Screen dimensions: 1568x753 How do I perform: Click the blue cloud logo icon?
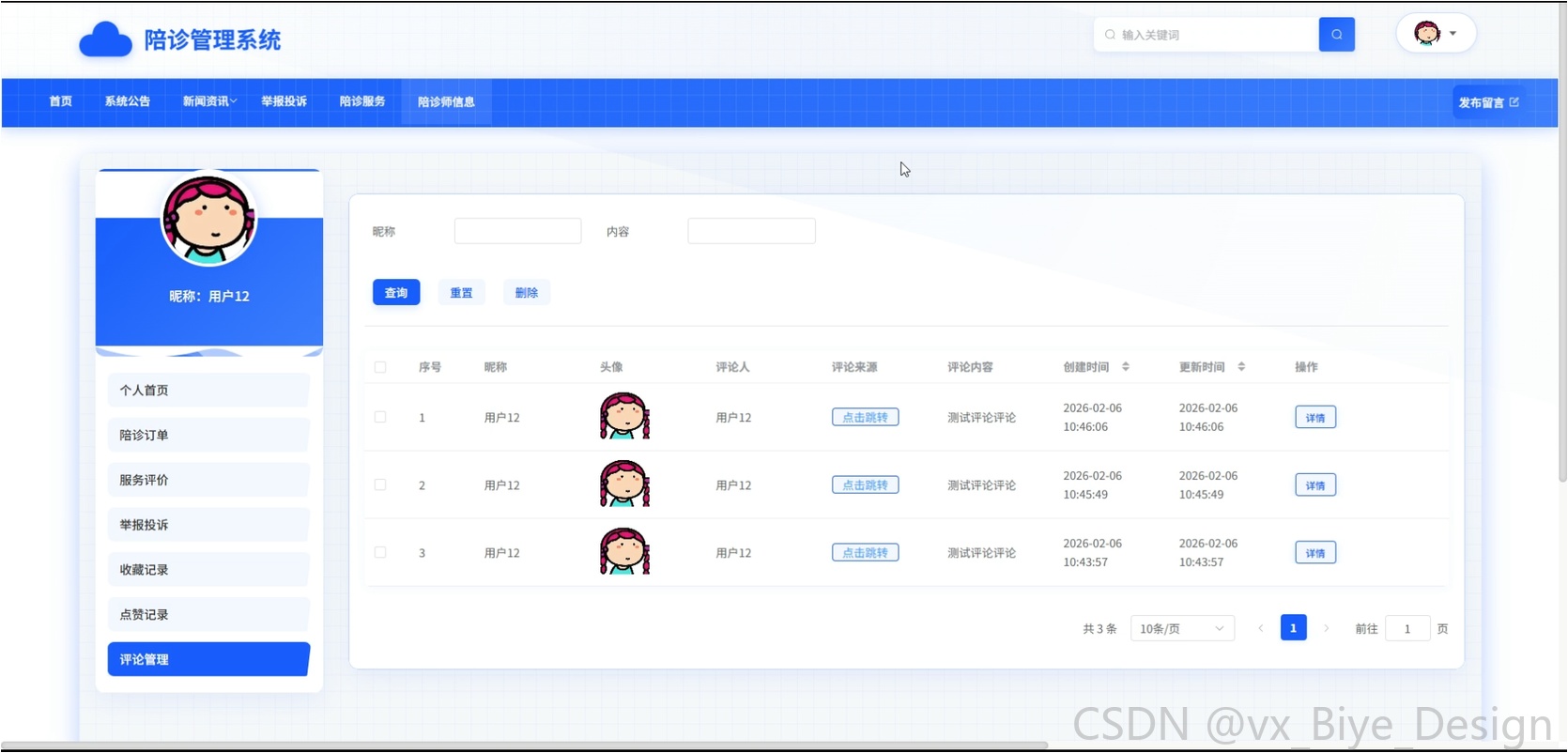105,39
